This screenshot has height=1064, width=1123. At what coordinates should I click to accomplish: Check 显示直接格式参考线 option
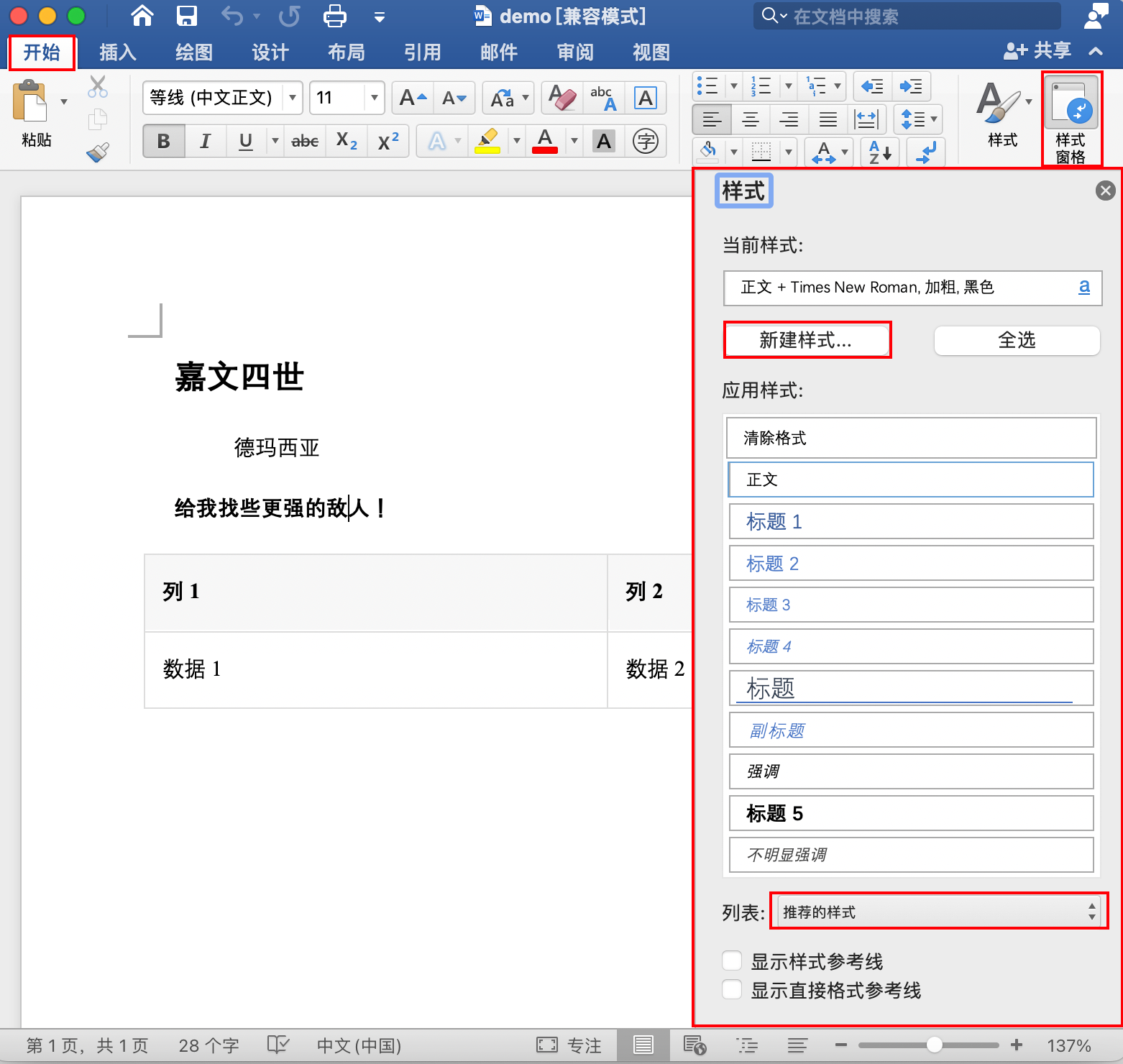point(732,990)
